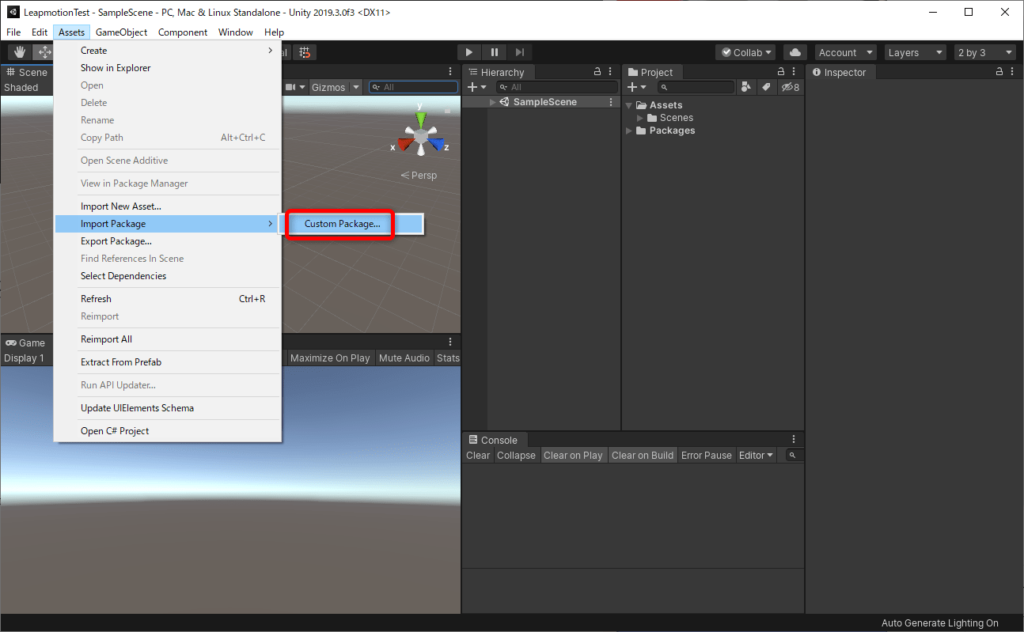
Task: Open the Inspector panel's three-dot options menu
Action: point(1012,72)
